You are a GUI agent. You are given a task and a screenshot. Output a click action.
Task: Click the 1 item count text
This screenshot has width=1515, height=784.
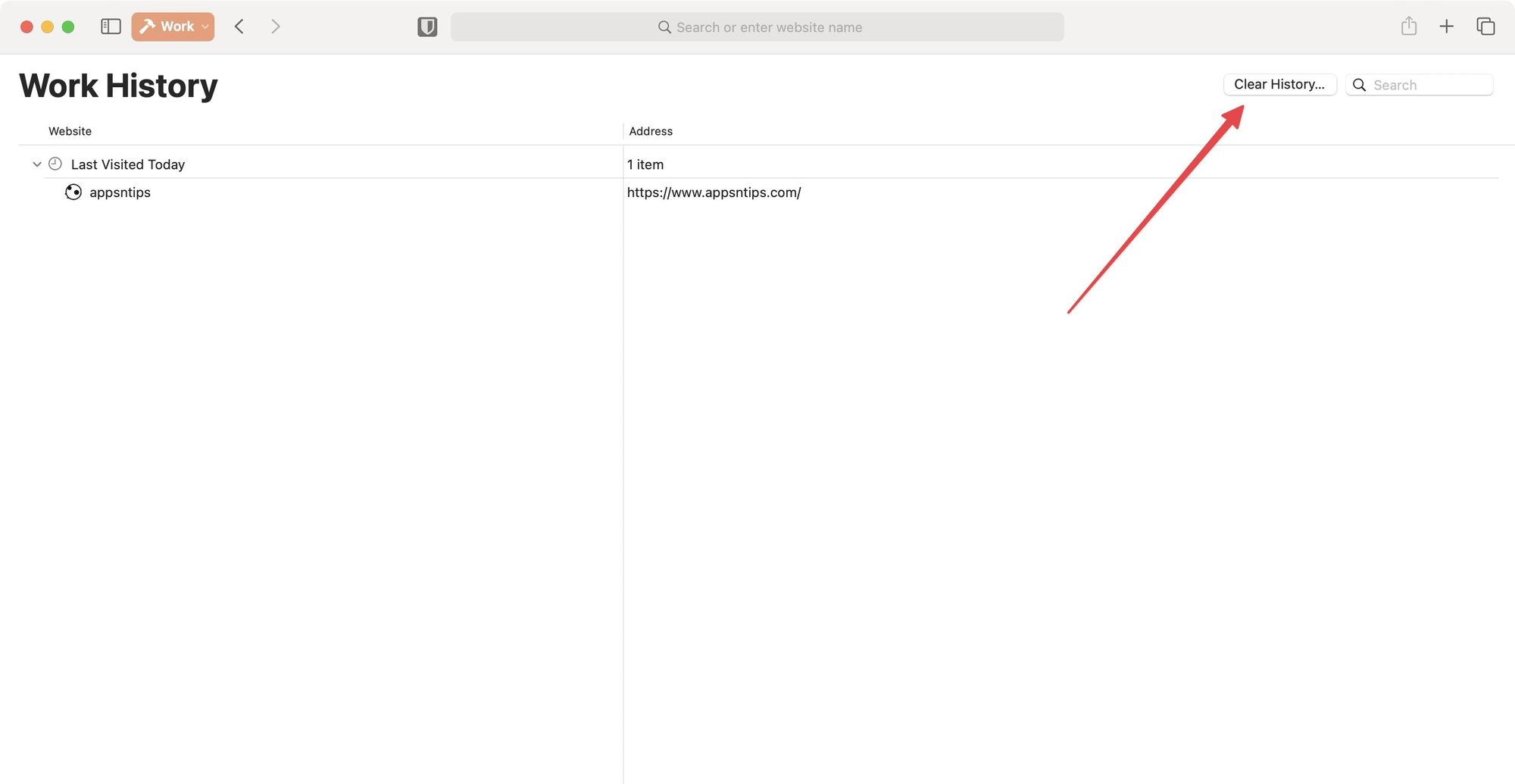(645, 164)
